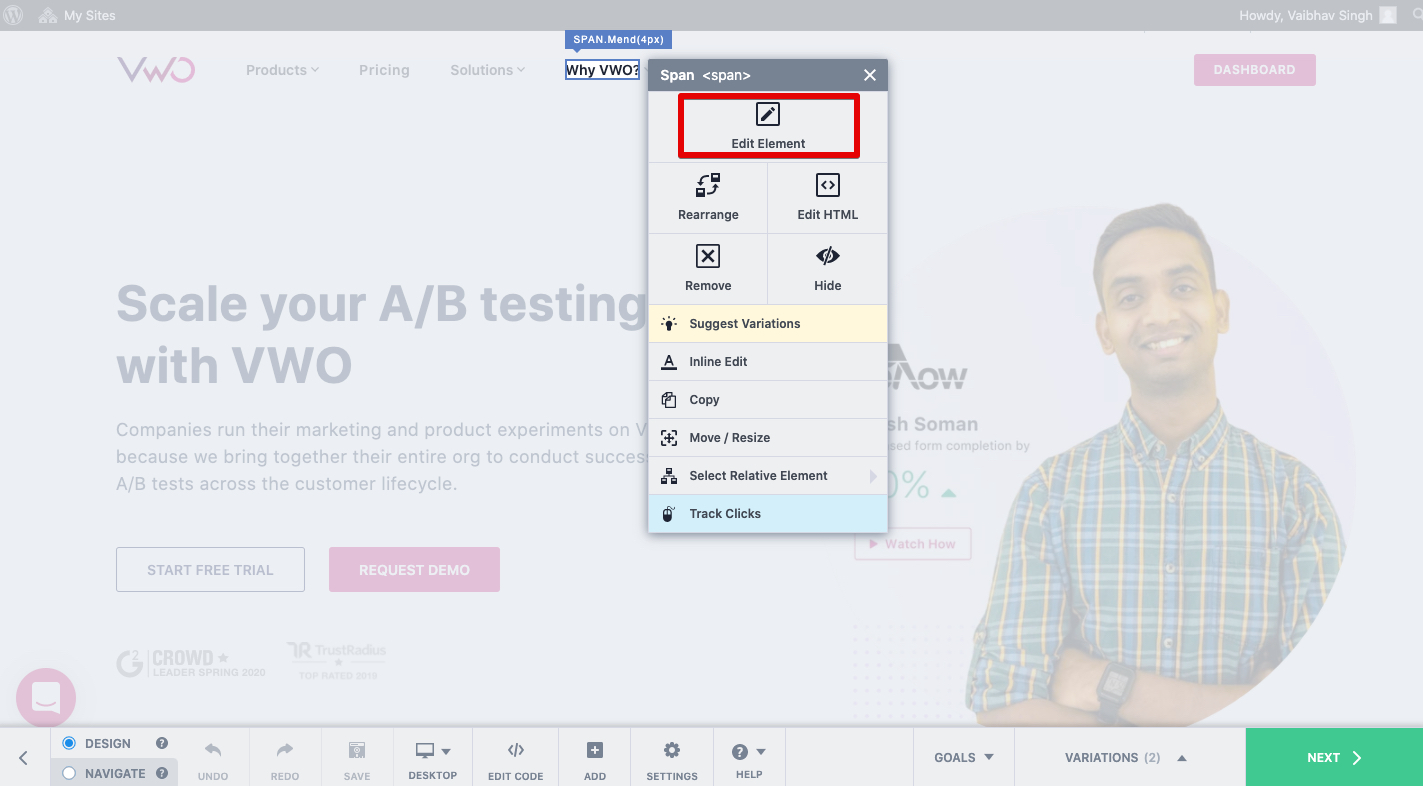This screenshot has width=1423, height=786.
Task: Open the chat widget bubble
Action: click(46, 698)
